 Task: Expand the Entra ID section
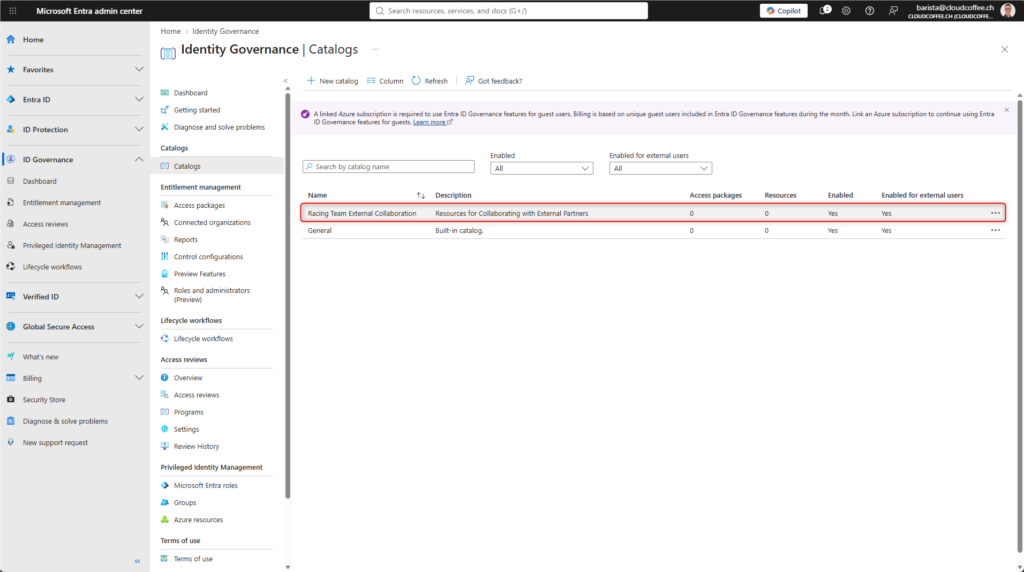click(139, 99)
